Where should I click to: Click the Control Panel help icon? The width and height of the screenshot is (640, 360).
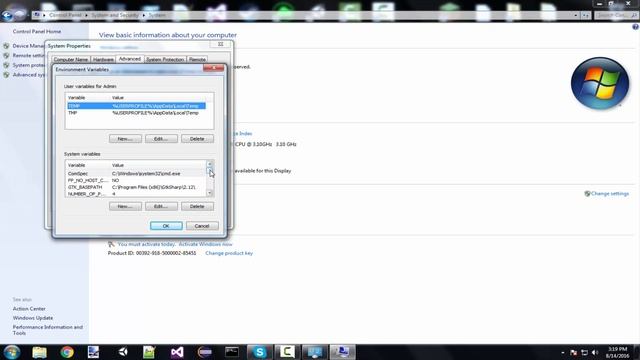tap(636, 27)
